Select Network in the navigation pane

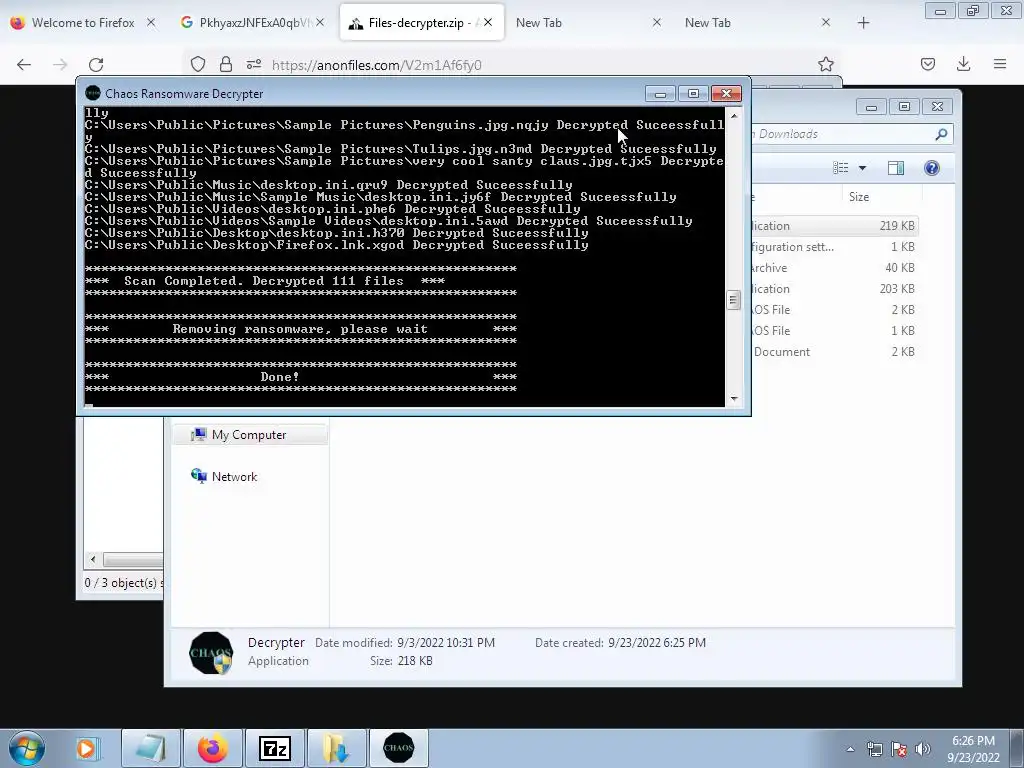click(224, 477)
